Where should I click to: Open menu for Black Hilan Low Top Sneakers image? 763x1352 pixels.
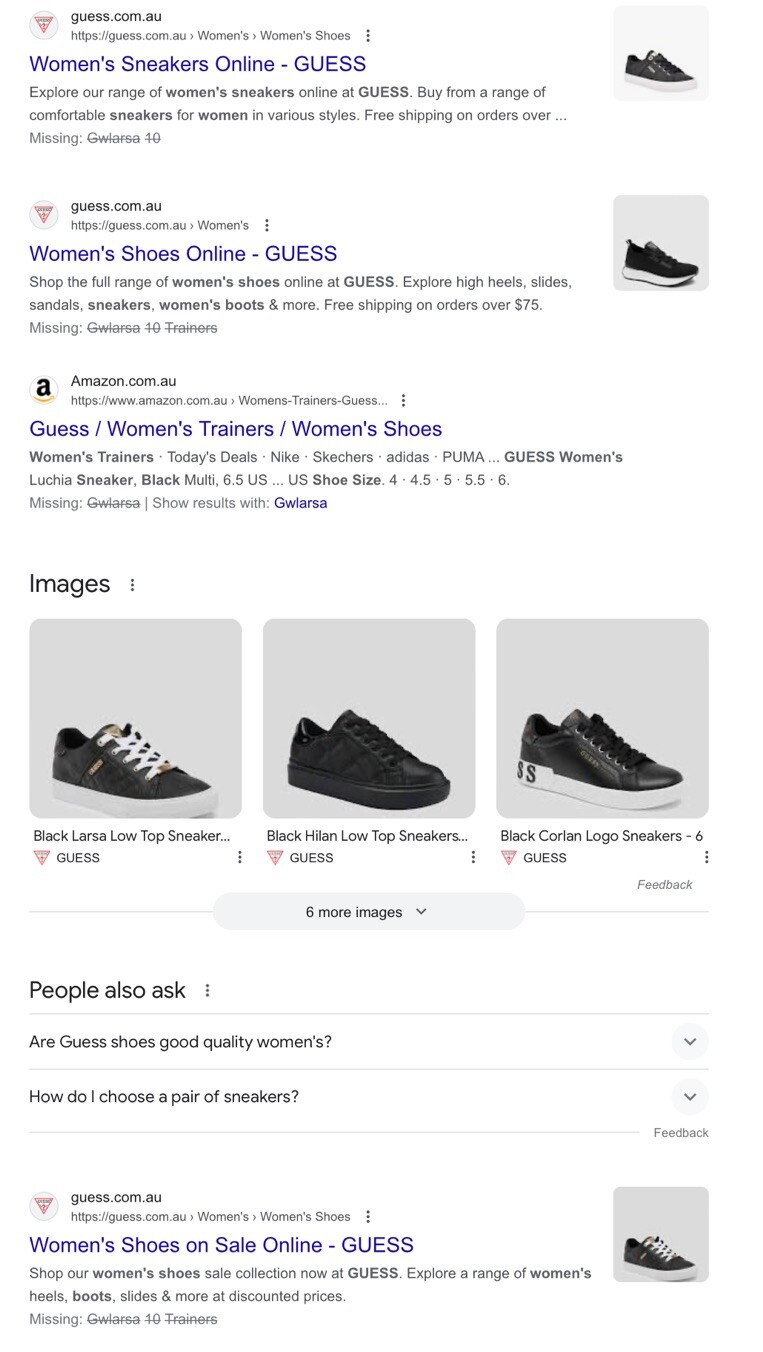[x=473, y=857]
